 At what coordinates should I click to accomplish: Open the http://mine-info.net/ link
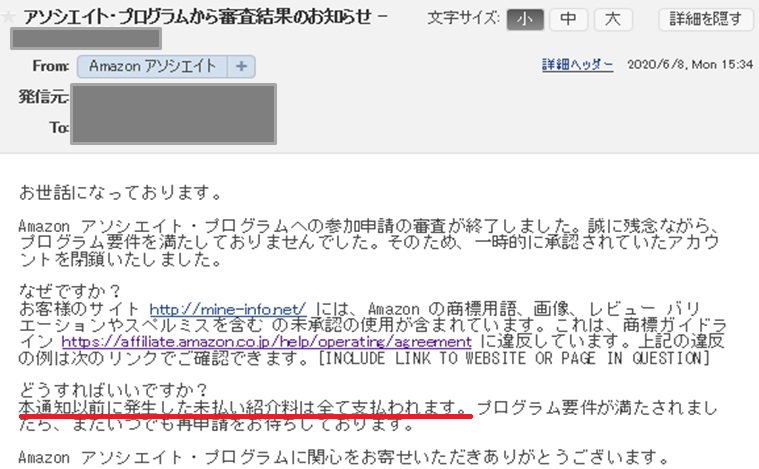click(x=228, y=309)
